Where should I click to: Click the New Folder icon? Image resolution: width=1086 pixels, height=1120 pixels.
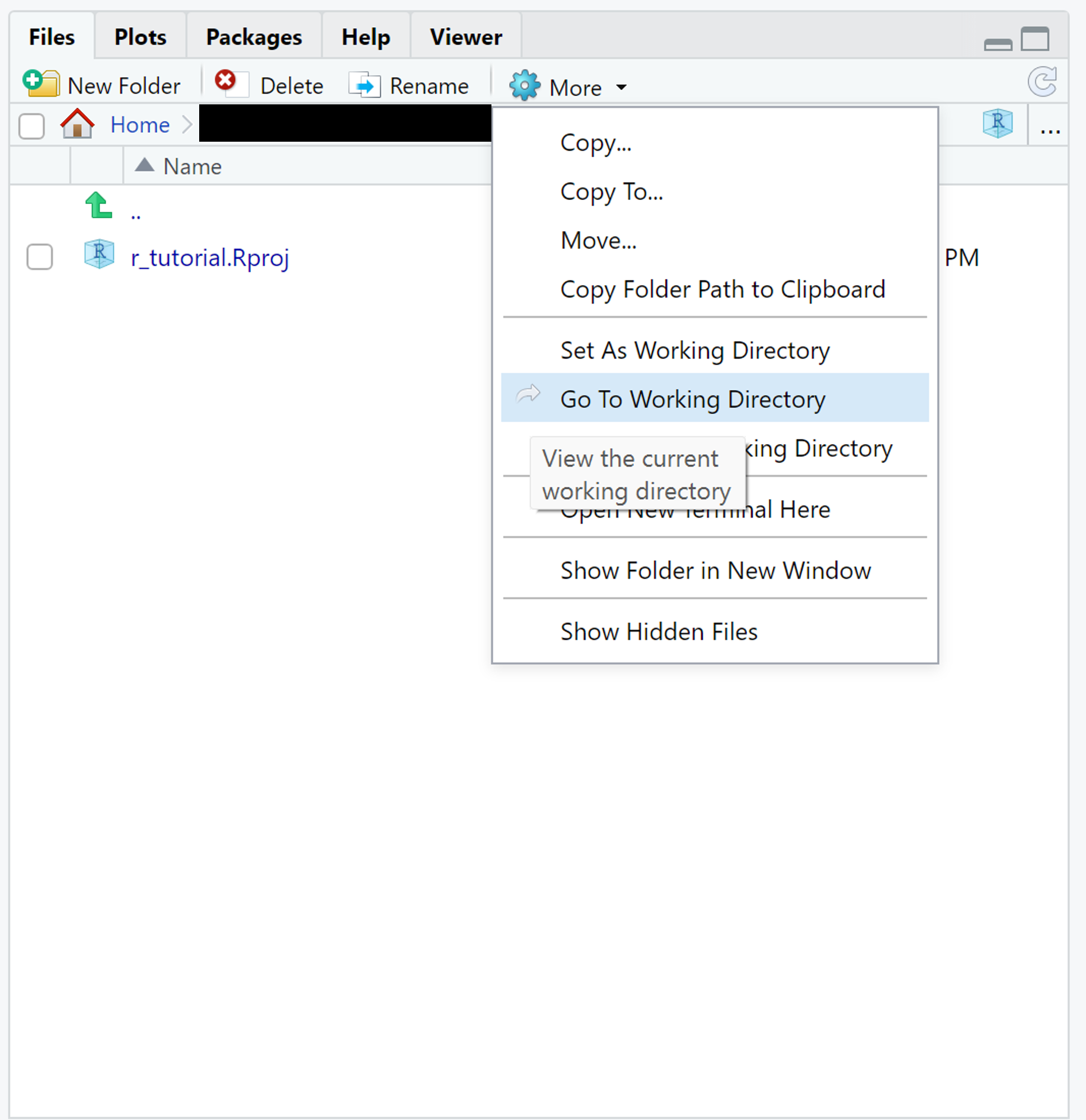(41, 84)
